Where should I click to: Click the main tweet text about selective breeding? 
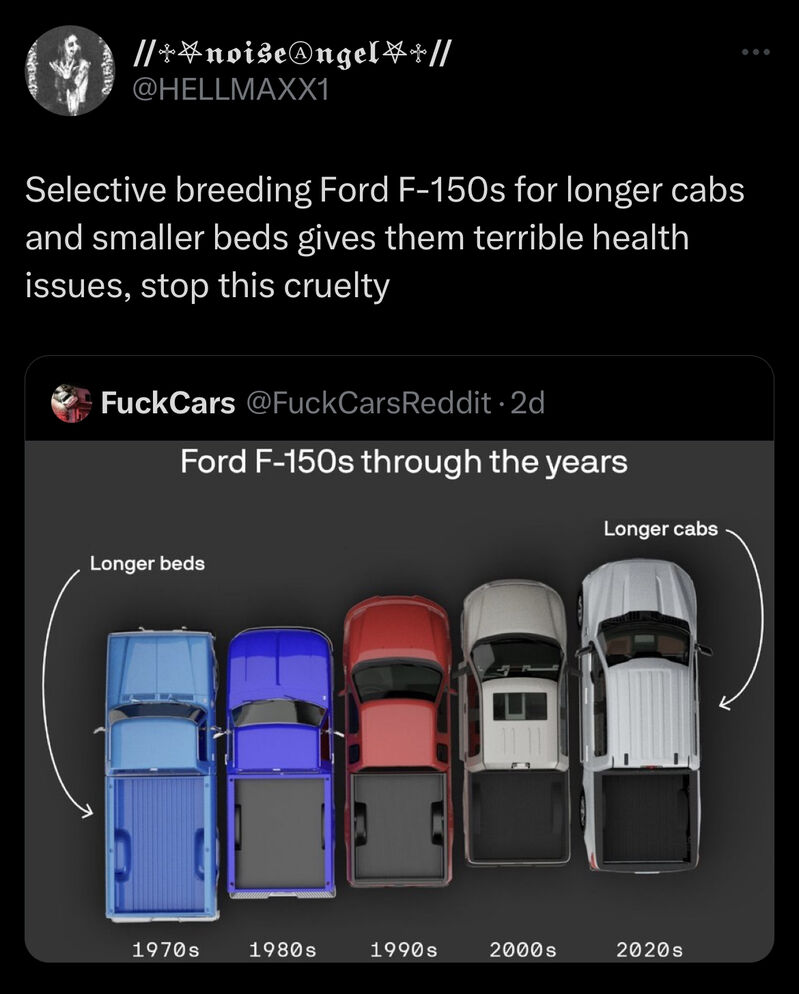(385, 238)
